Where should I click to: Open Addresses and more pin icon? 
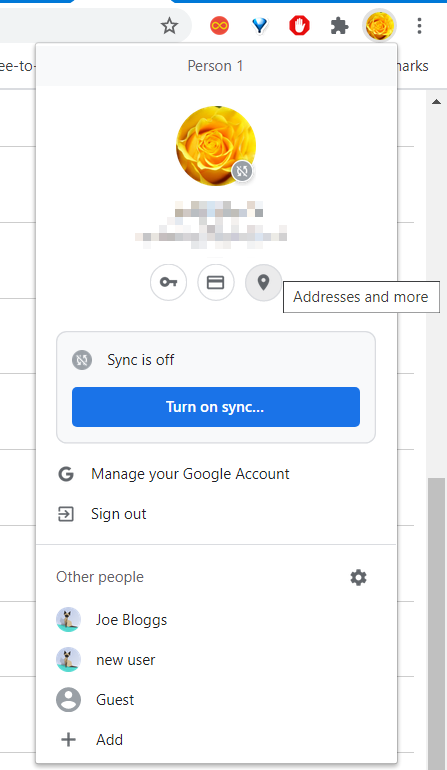(263, 282)
